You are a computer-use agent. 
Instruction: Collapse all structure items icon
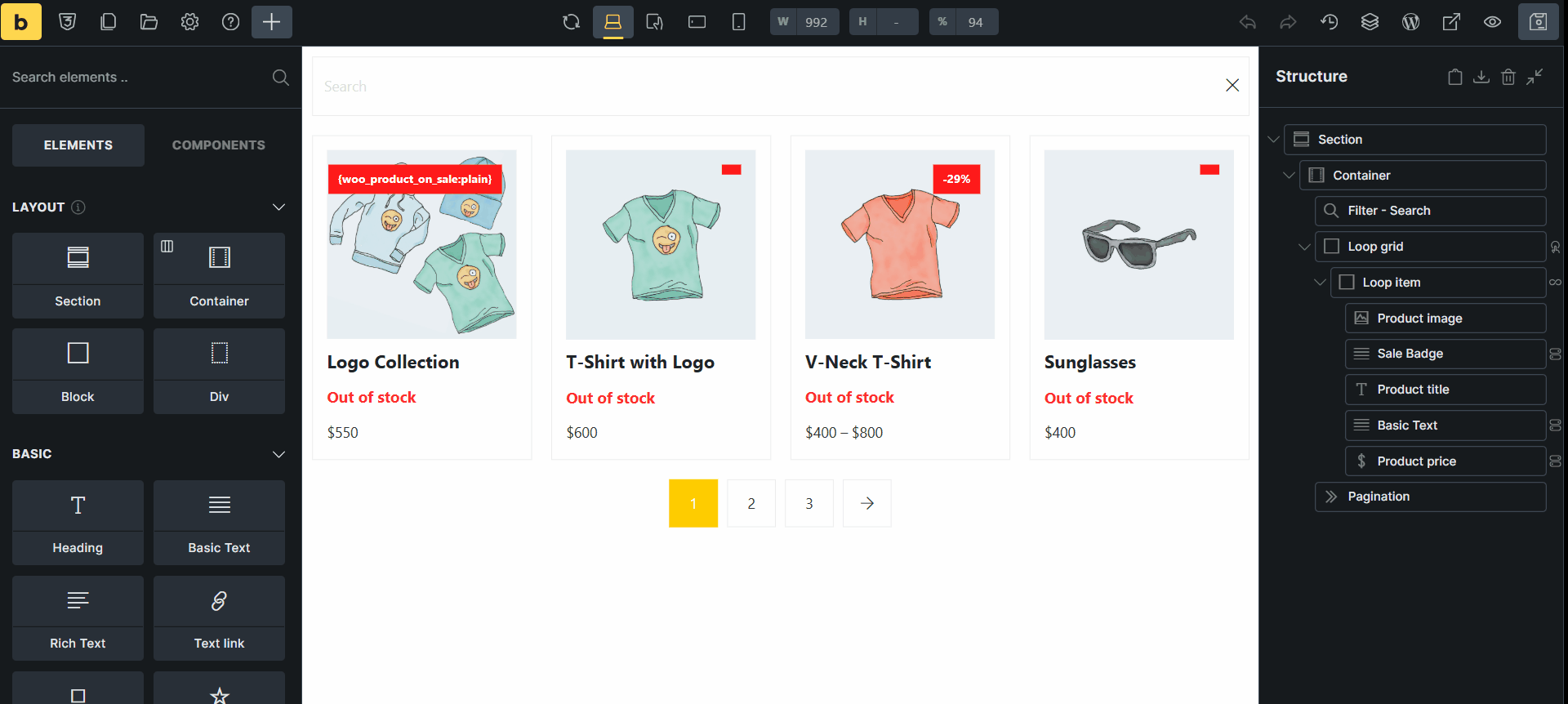tap(1535, 77)
